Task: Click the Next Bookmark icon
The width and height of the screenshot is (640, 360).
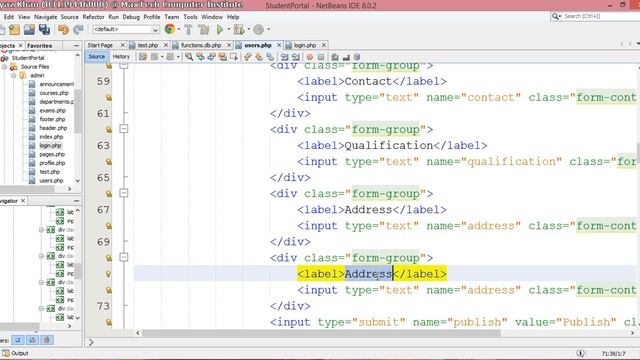Action: [259, 57]
